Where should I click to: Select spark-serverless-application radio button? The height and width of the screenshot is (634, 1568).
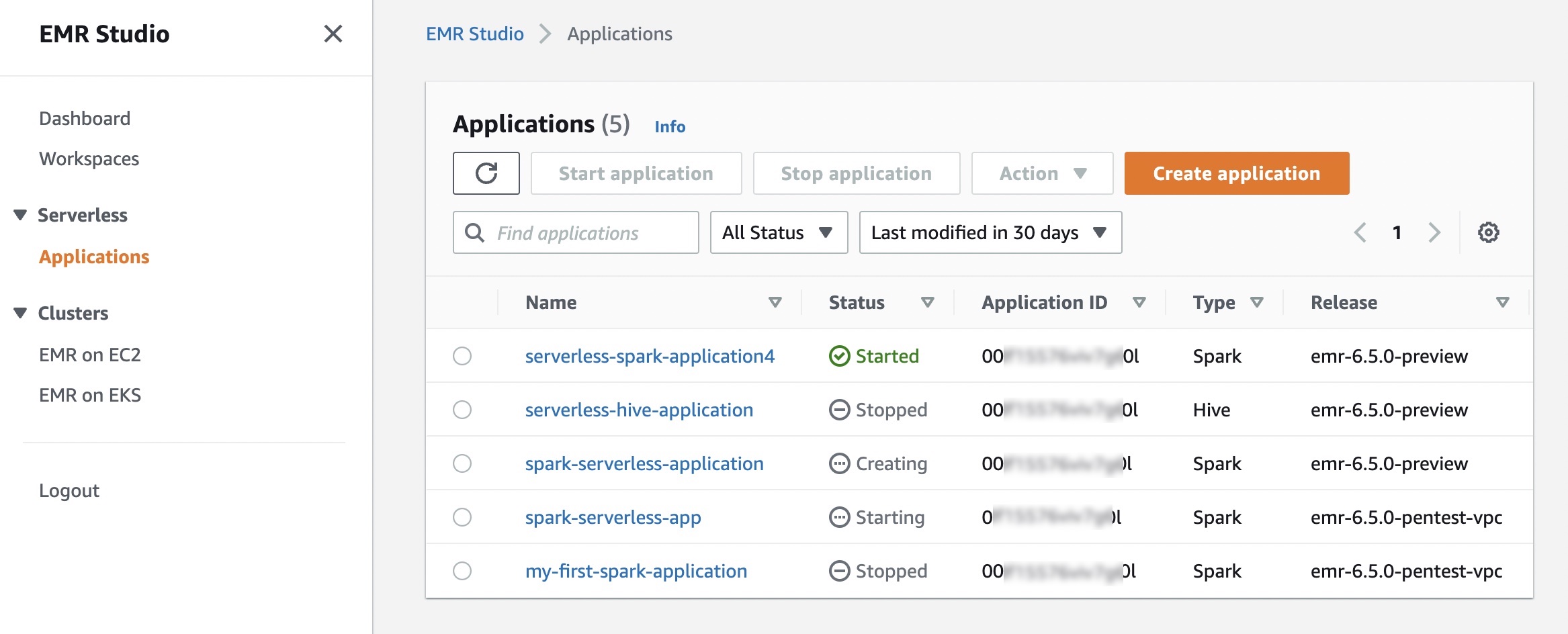462,463
